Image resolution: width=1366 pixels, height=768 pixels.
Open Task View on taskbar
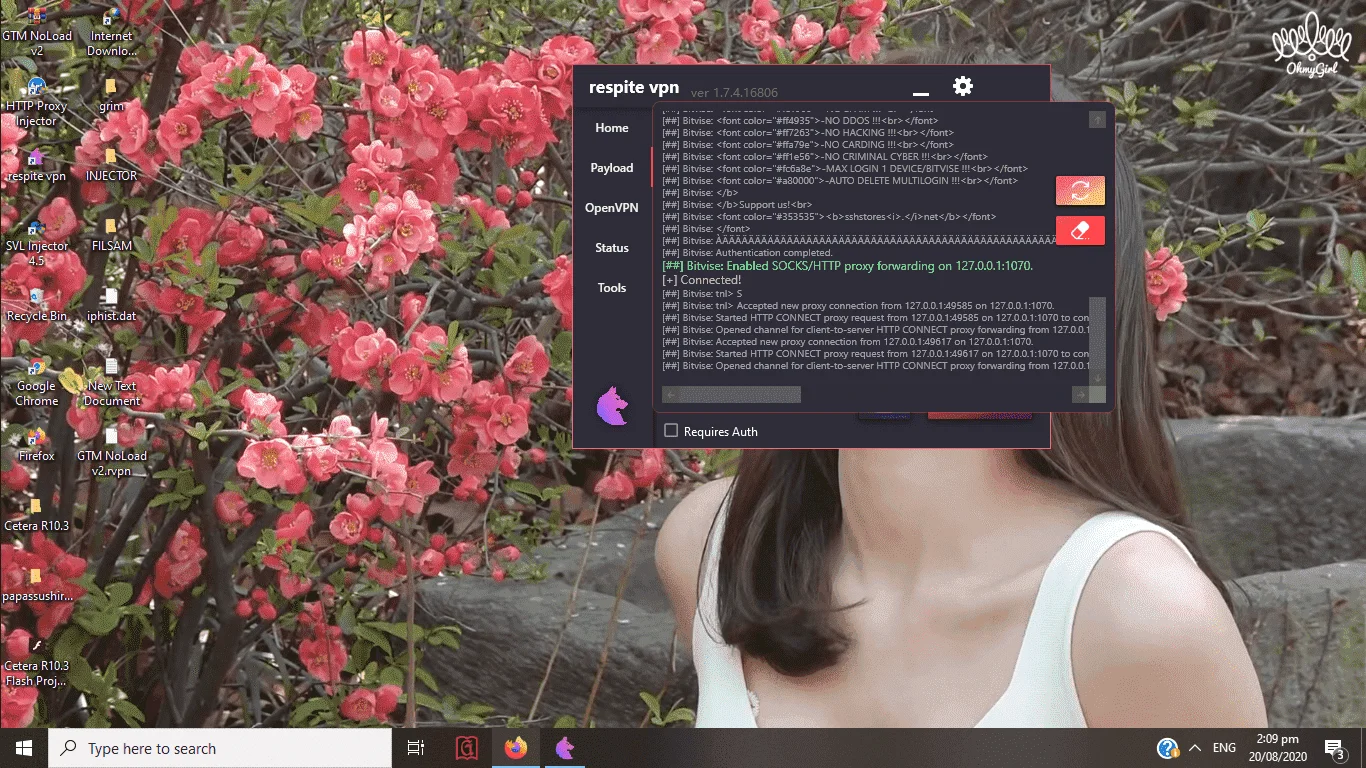416,748
